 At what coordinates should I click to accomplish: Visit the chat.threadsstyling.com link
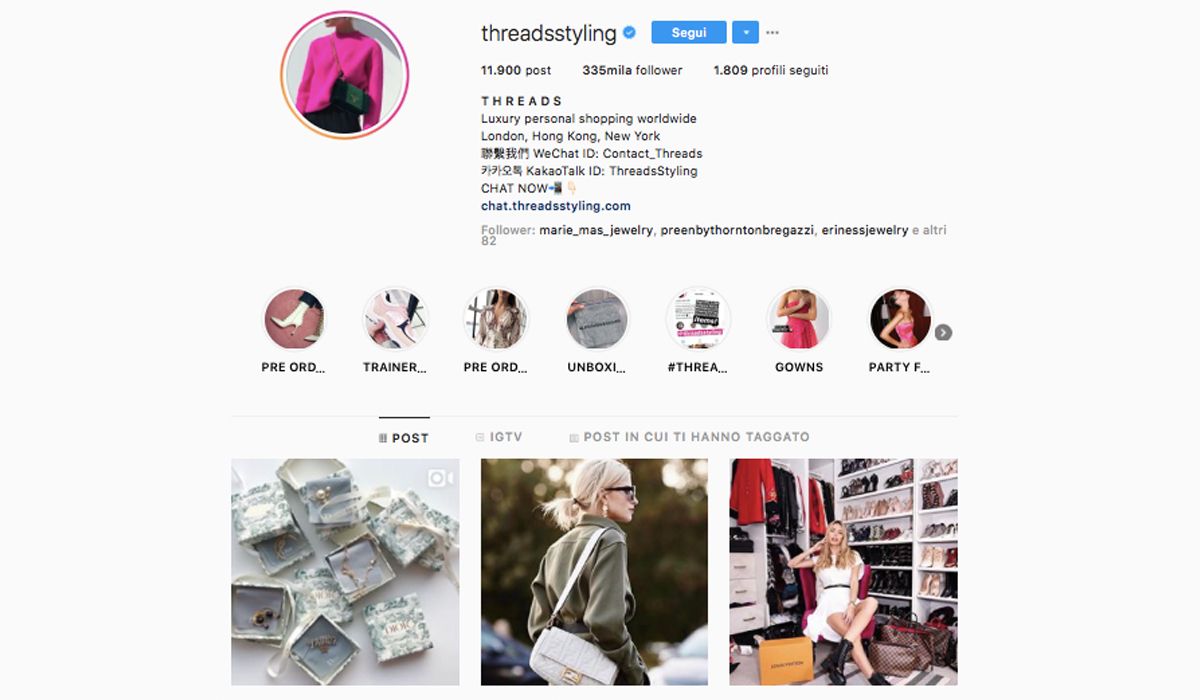[x=556, y=206]
